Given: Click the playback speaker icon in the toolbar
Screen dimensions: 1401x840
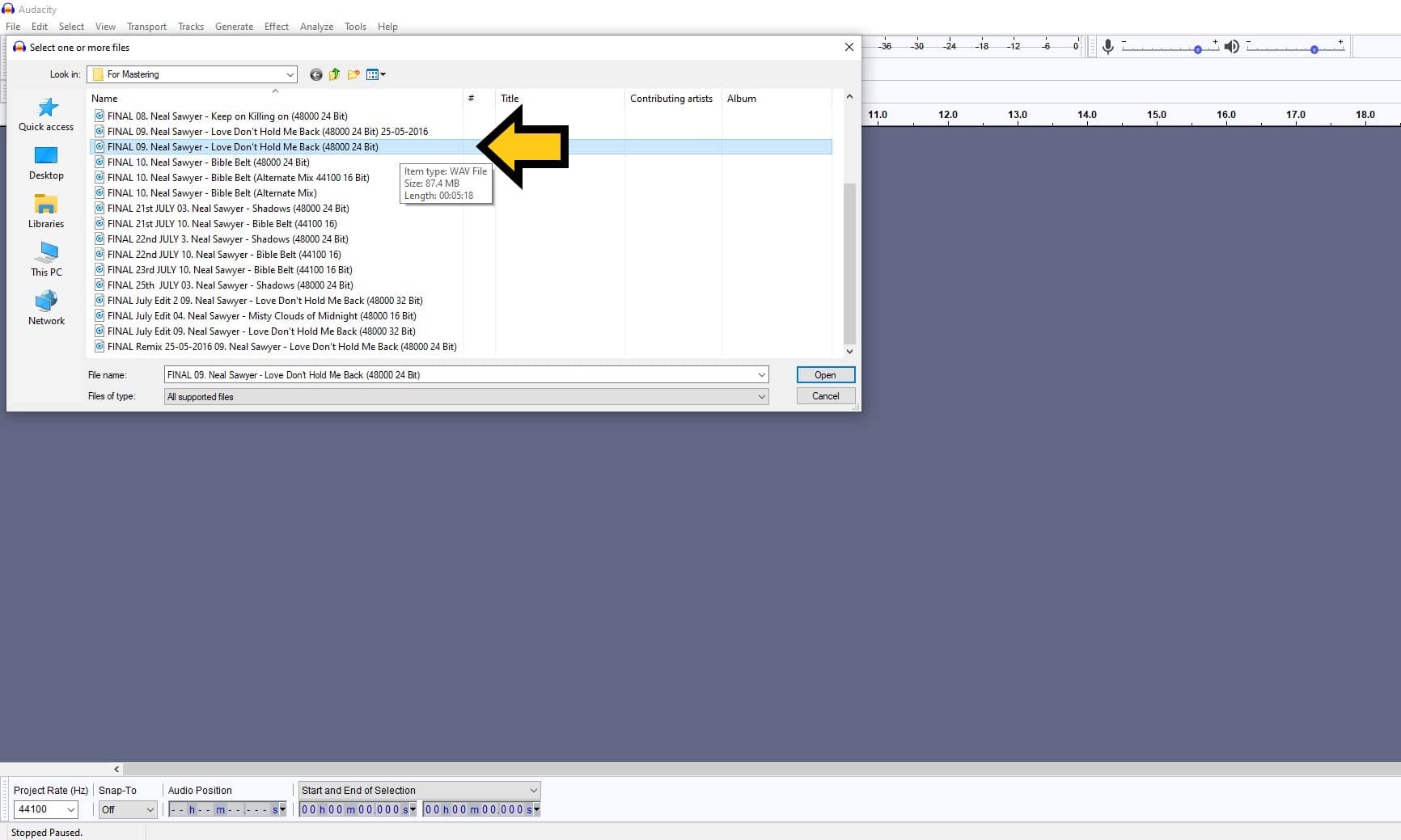Looking at the screenshot, I should point(1232,46).
